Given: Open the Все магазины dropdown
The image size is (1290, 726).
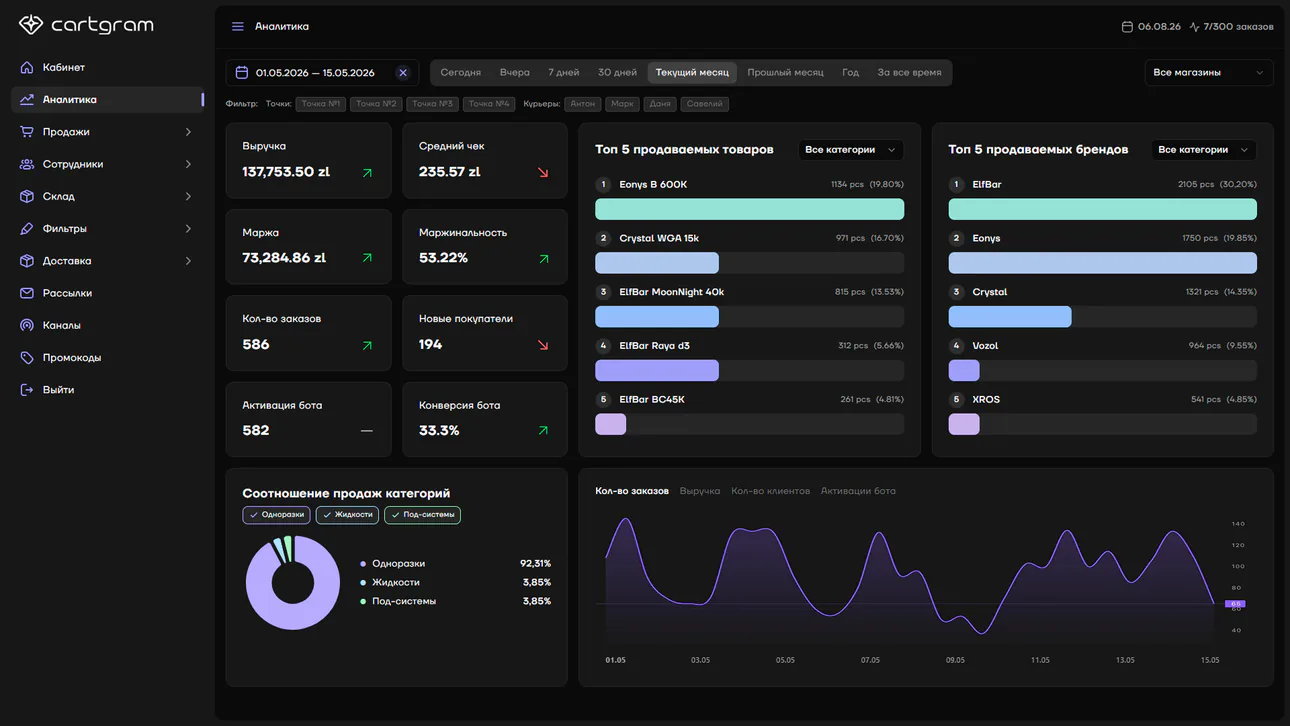Looking at the screenshot, I should tap(1209, 73).
